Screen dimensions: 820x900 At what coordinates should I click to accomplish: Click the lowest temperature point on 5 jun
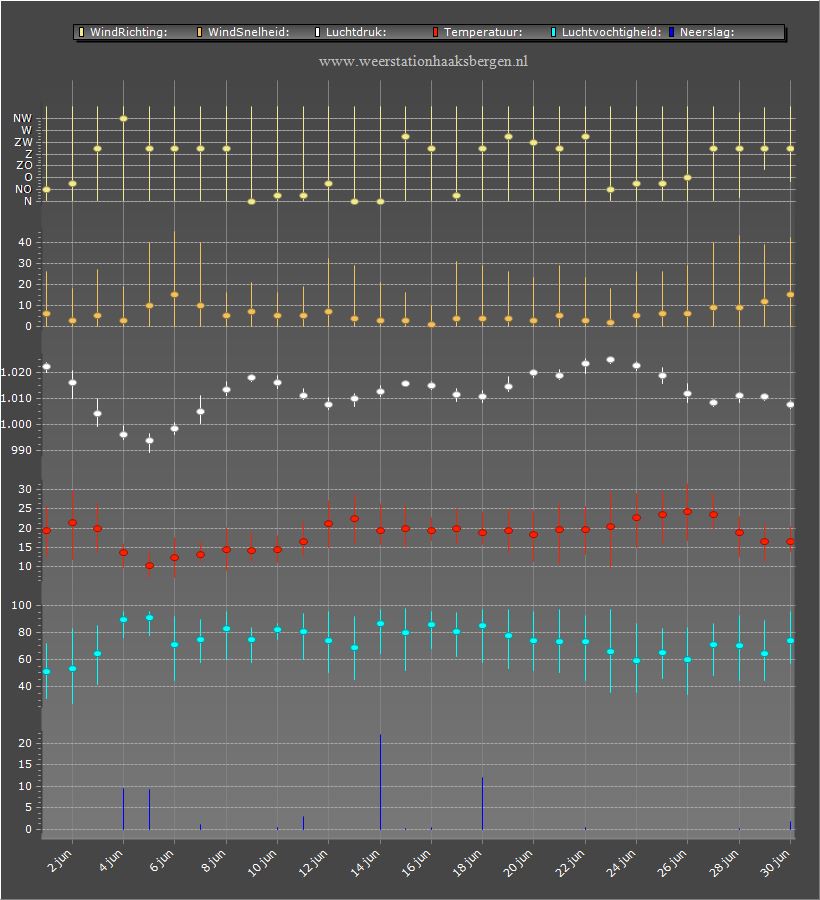click(149, 566)
